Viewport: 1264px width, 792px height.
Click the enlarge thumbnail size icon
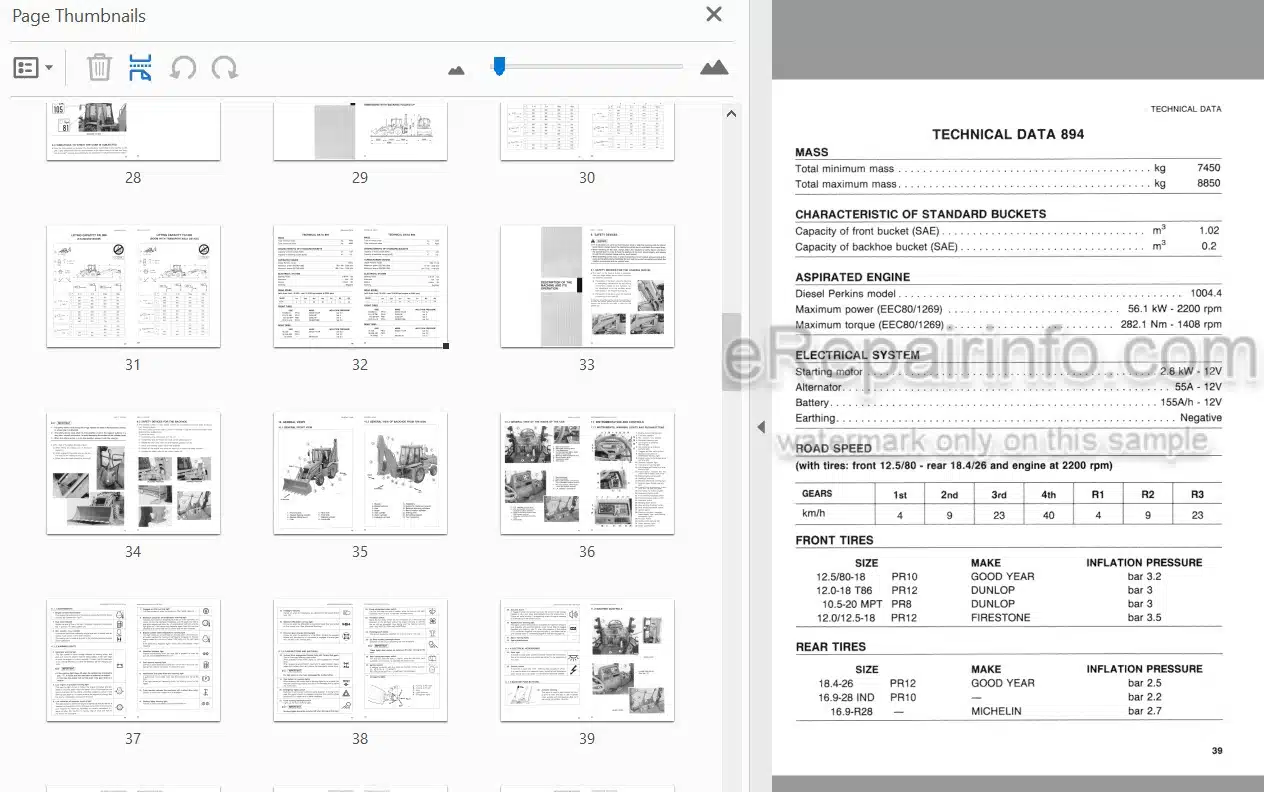[x=714, y=67]
